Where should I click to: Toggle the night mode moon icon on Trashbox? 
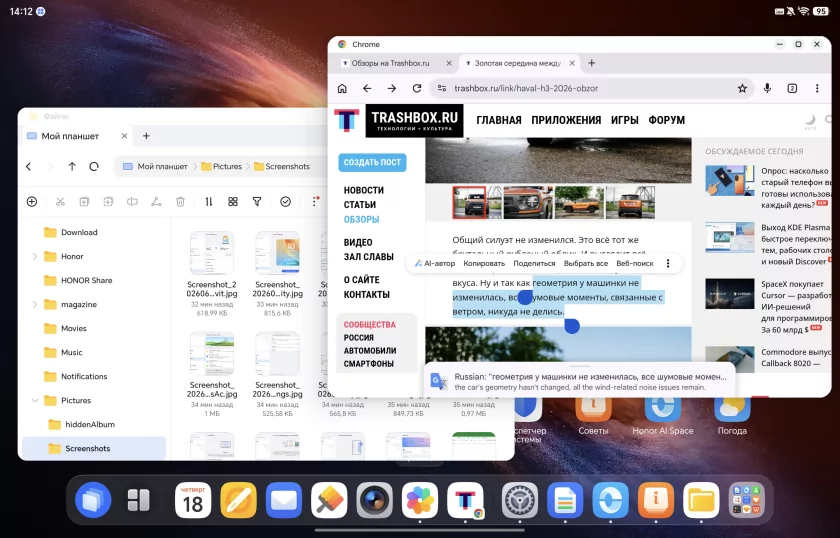pos(810,120)
